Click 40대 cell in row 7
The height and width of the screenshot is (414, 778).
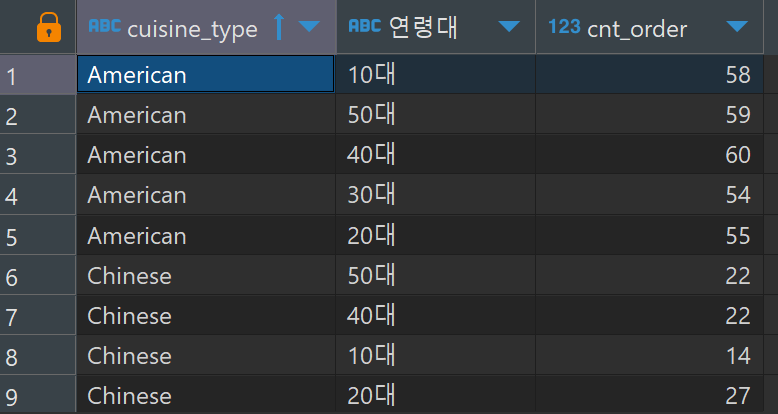(x=436, y=316)
